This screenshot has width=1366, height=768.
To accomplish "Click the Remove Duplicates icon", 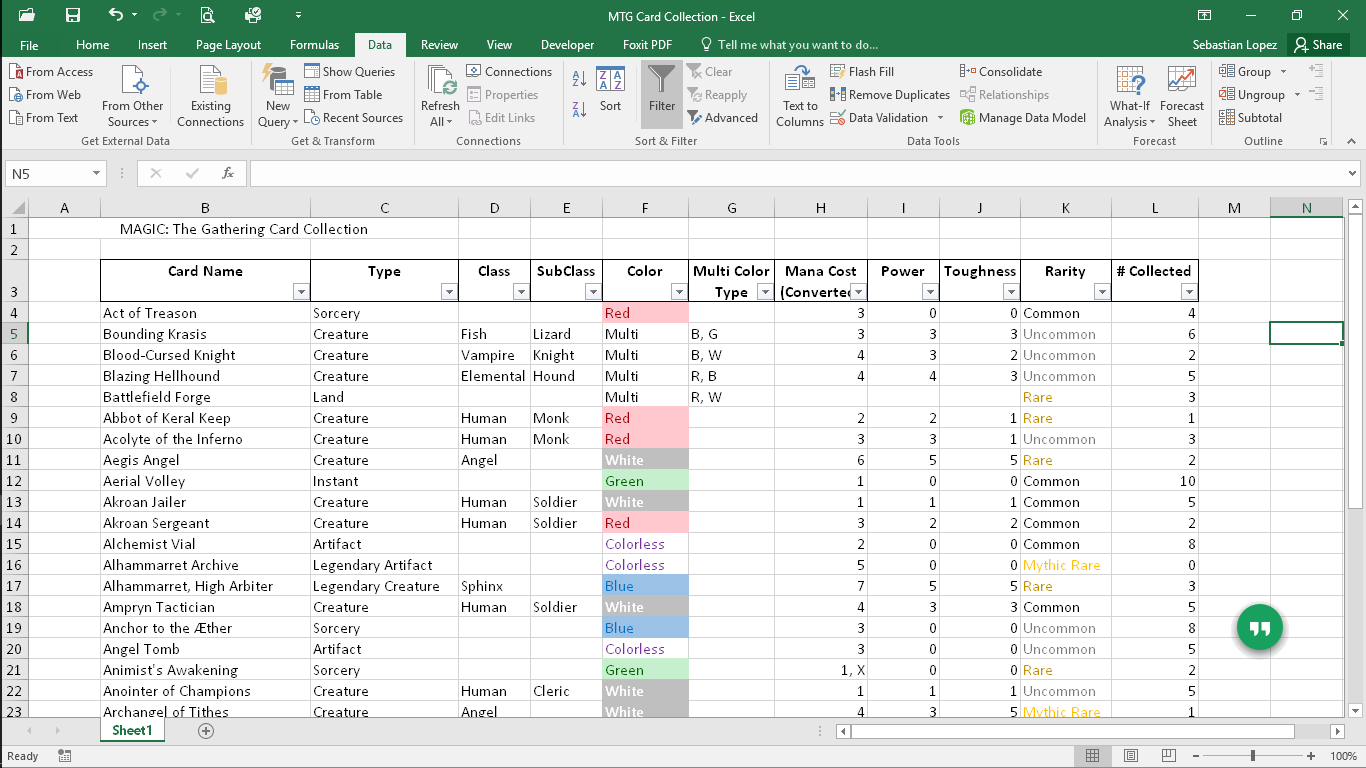I will click(838, 95).
